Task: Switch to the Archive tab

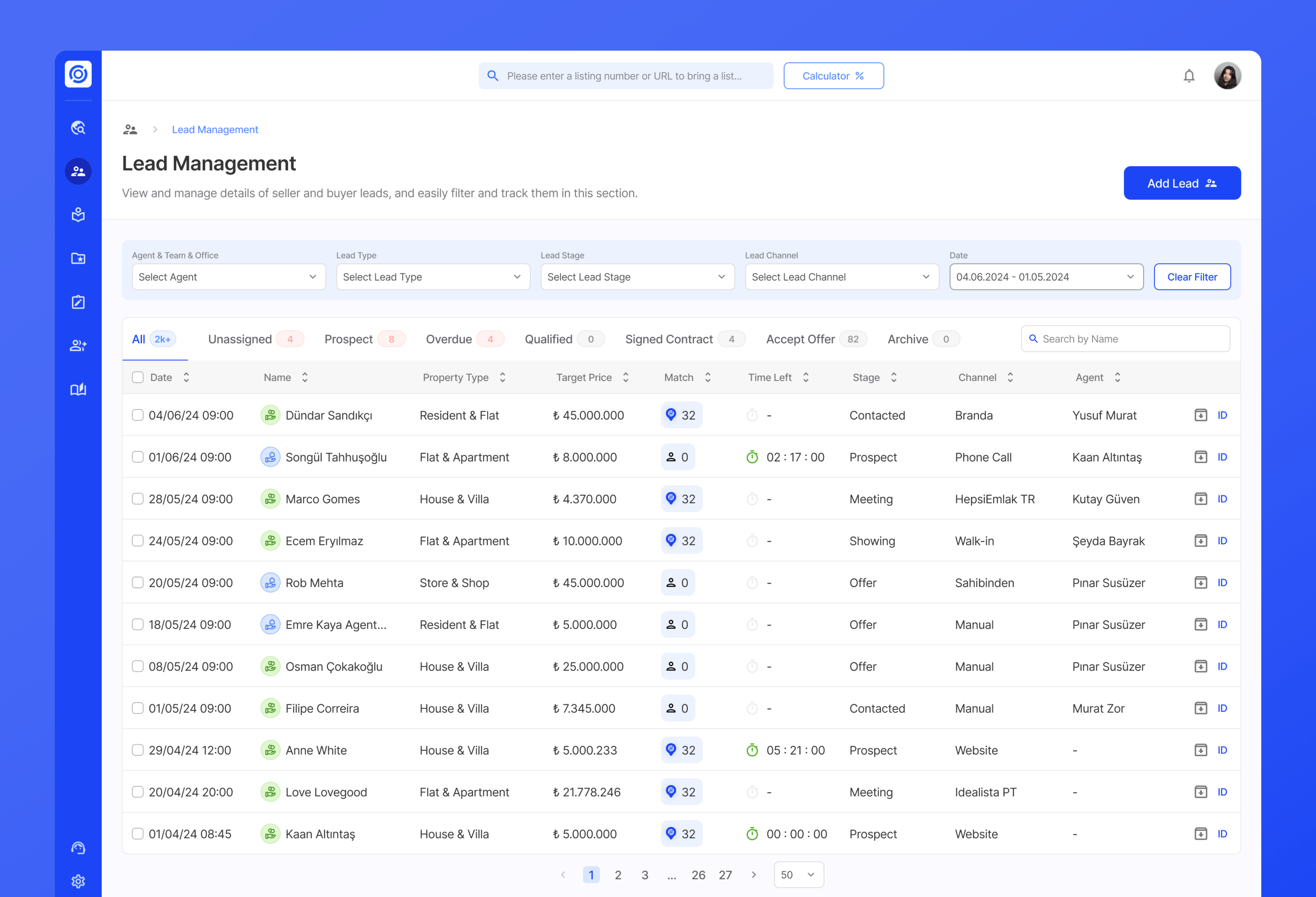Action: coord(923,339)
